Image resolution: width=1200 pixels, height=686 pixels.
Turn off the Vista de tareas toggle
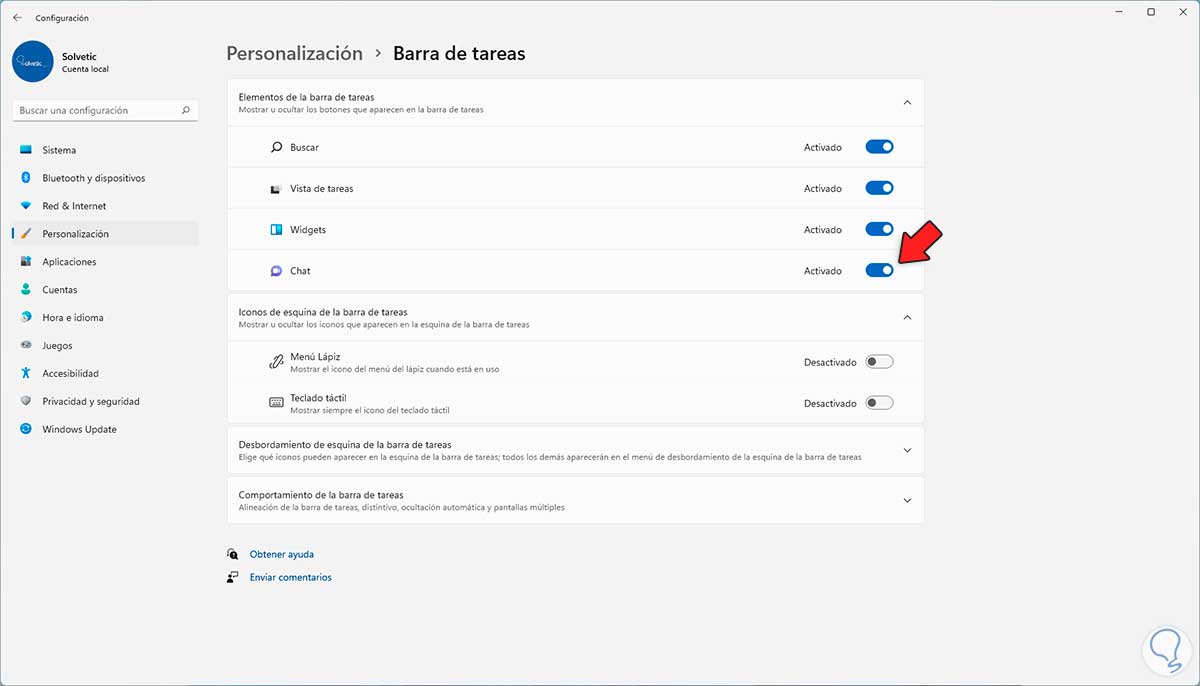879,188
